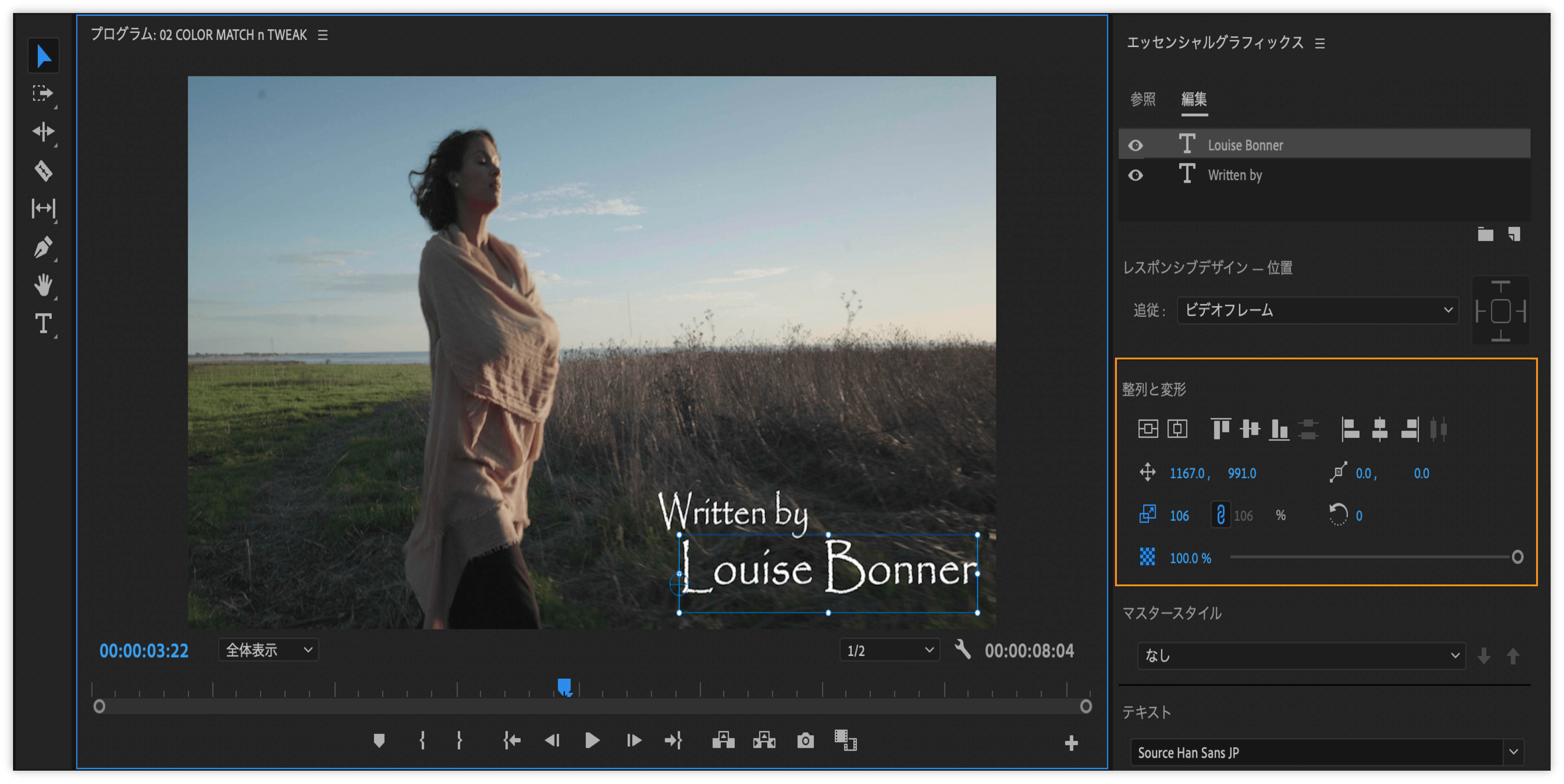Hide the Written by text layer
The height and width of the screenshot is (784, 1564).
coord(1135,175)
